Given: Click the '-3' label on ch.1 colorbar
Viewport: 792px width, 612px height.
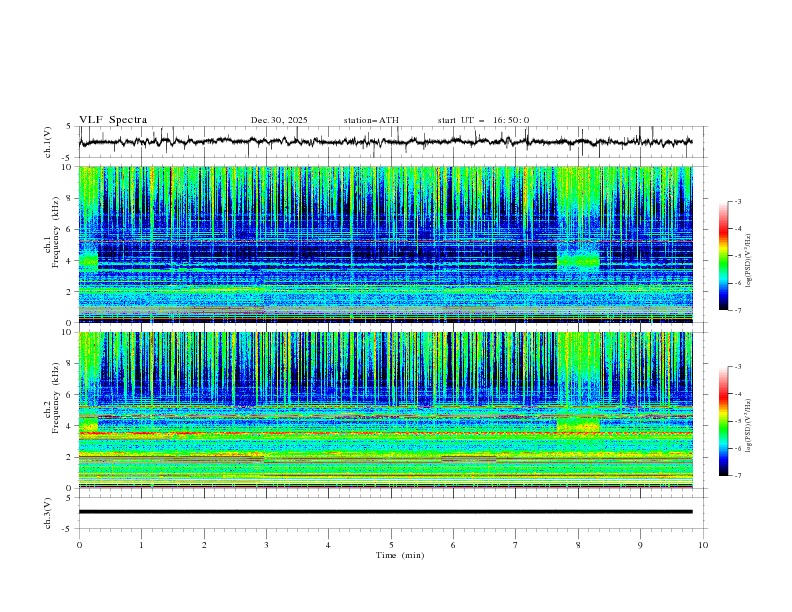Looking at the screenshot, I should (x=737, y=201).
